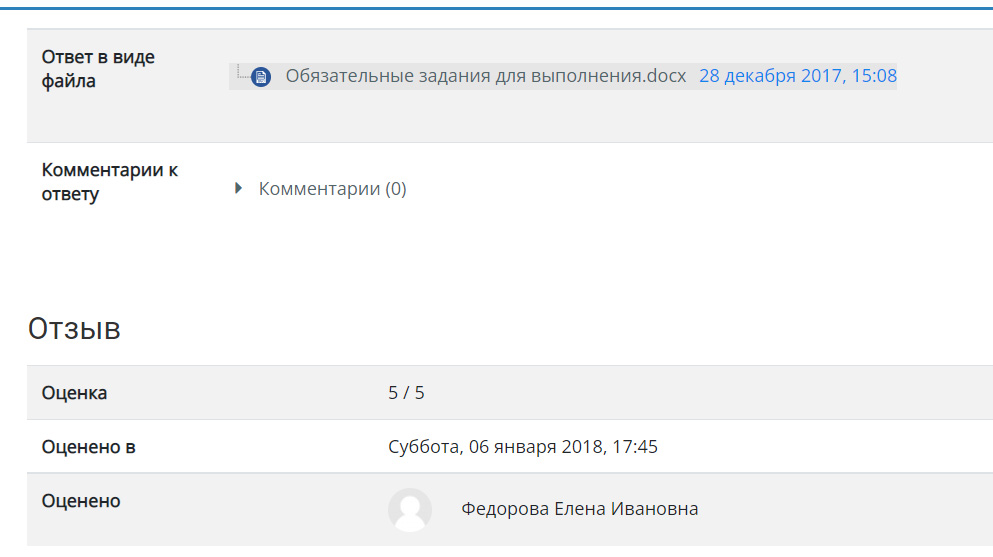This screenshot has width=993, height=557.
Task: Click the Суббота, 06 января 2018, 17:45 date
Action: [522, 447]
